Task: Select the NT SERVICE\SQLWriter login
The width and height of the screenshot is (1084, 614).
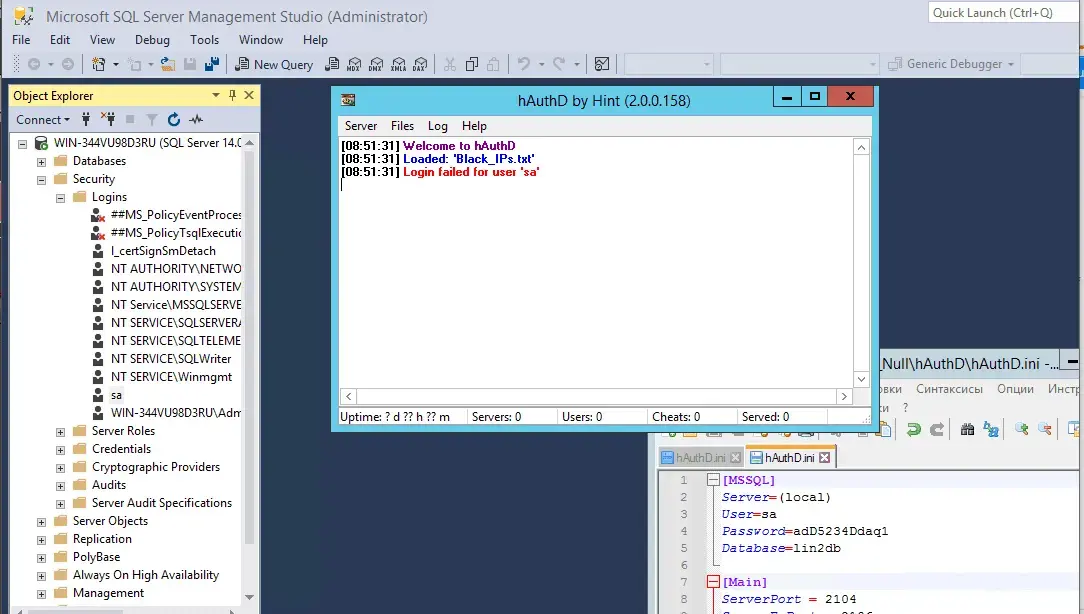Action: coord(171,359)
